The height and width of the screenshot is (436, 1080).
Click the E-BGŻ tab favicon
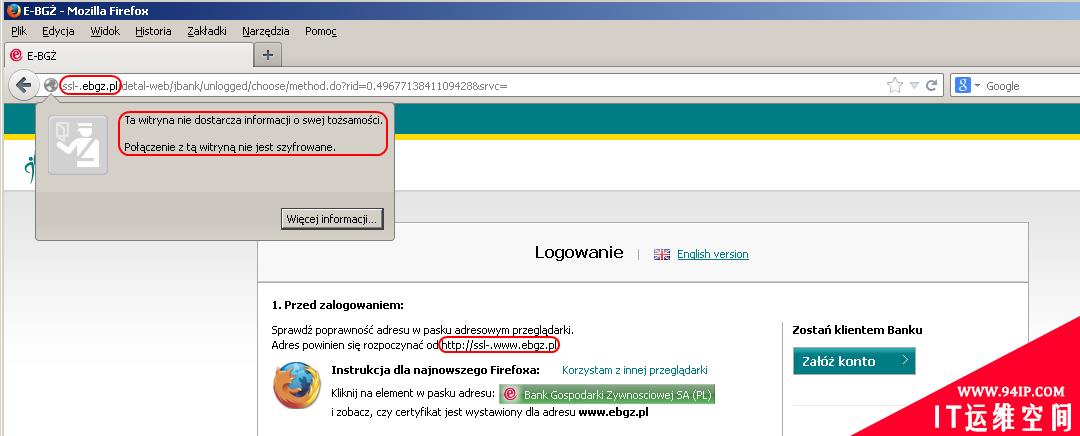pos(16,56)
